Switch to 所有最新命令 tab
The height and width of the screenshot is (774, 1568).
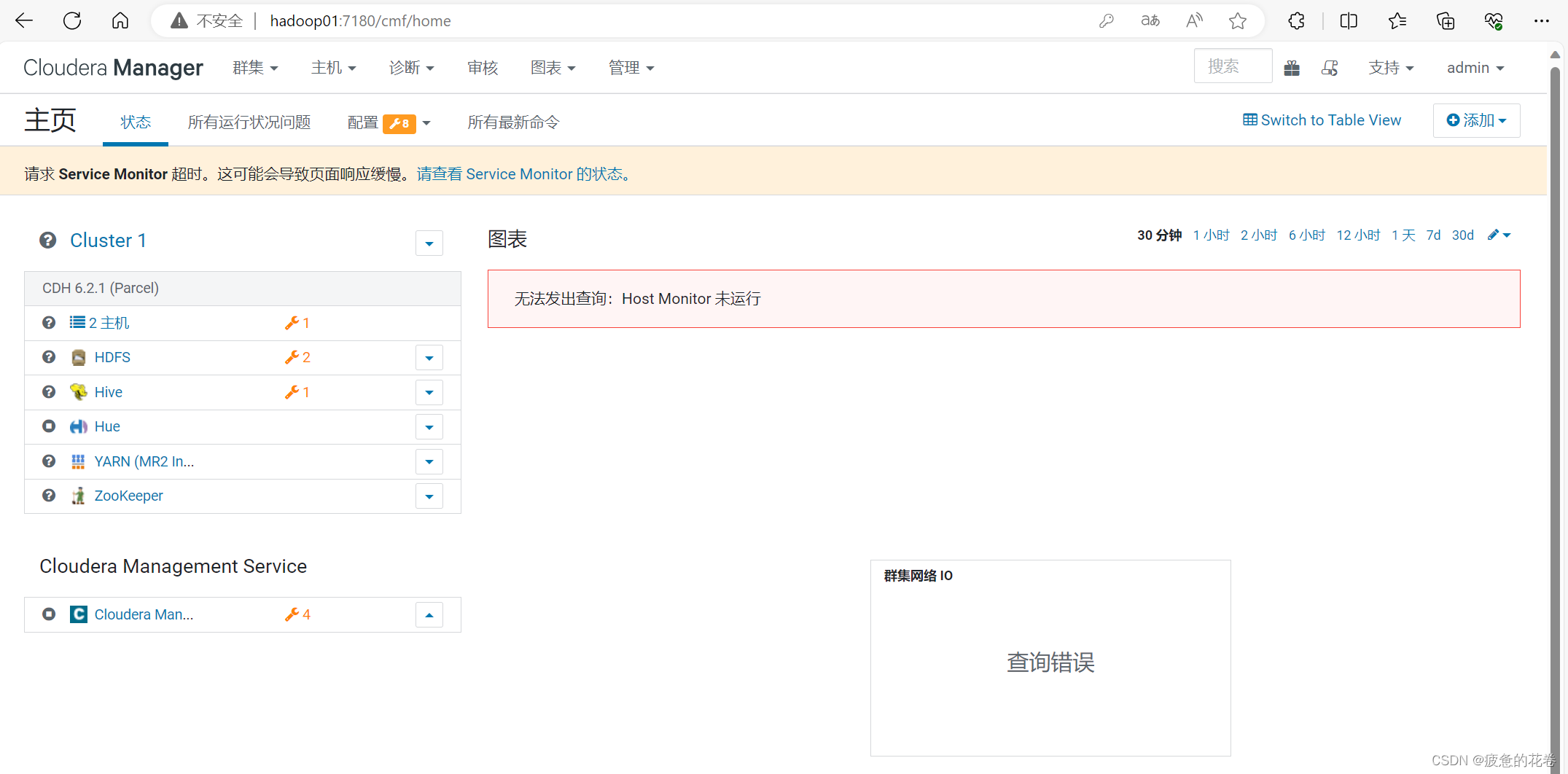(513, 122)
